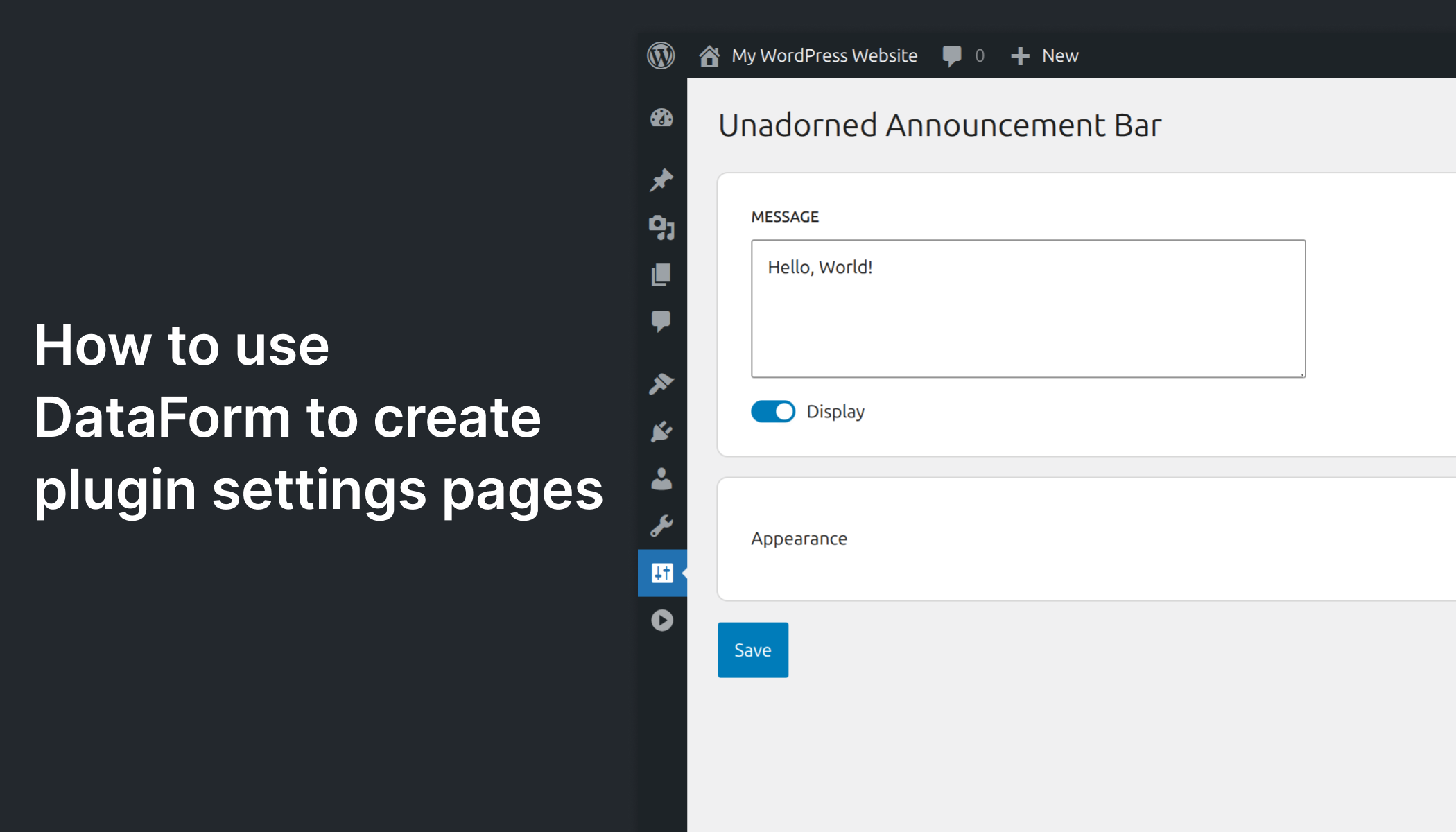Expand the Appearance settings panel
Image resolution: width=1456 pixels, height=832 pixels.
[1086, 539]
